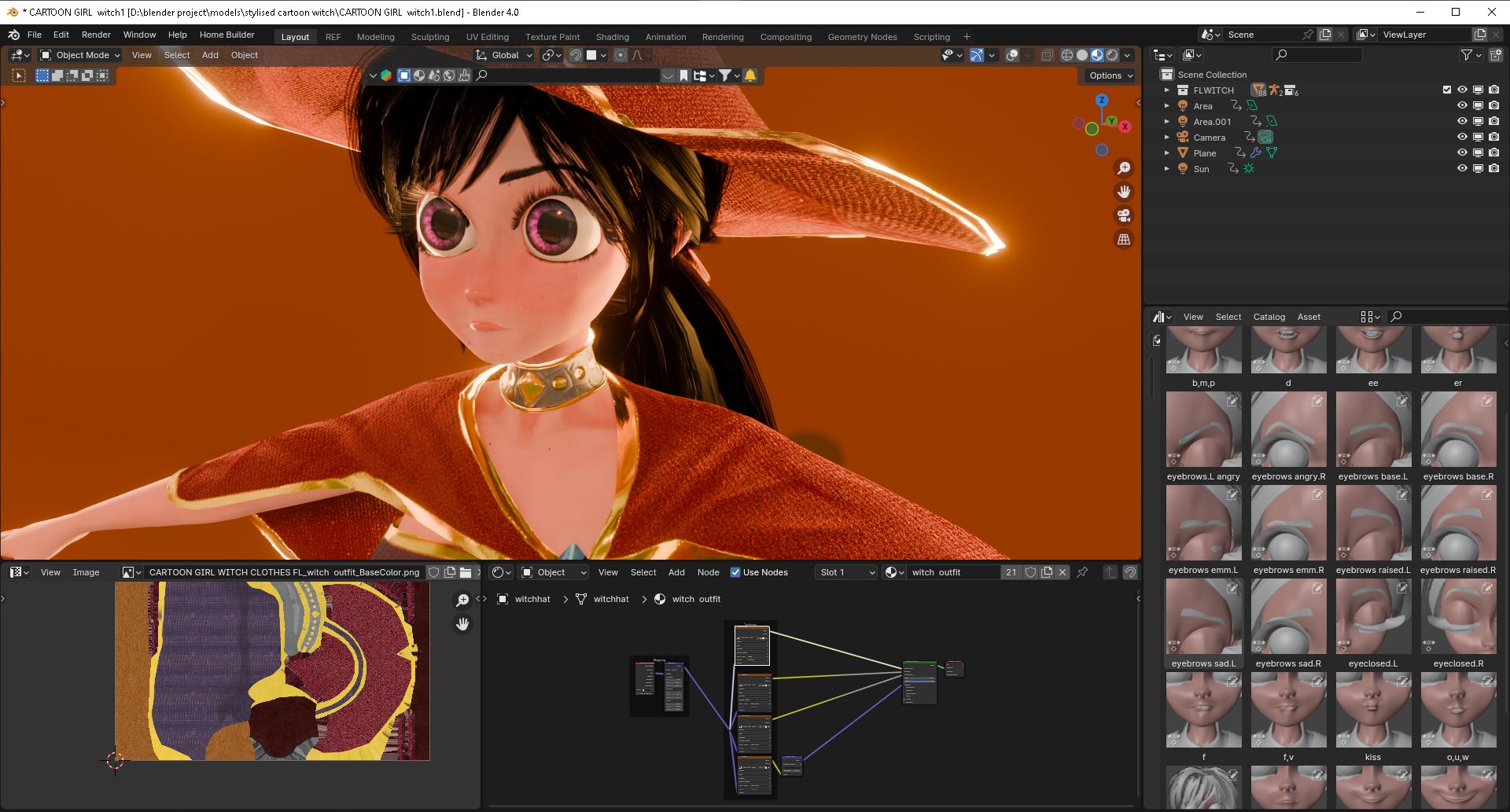Click the zoom magnifier icon in 3D viewport

[1124, 168]
